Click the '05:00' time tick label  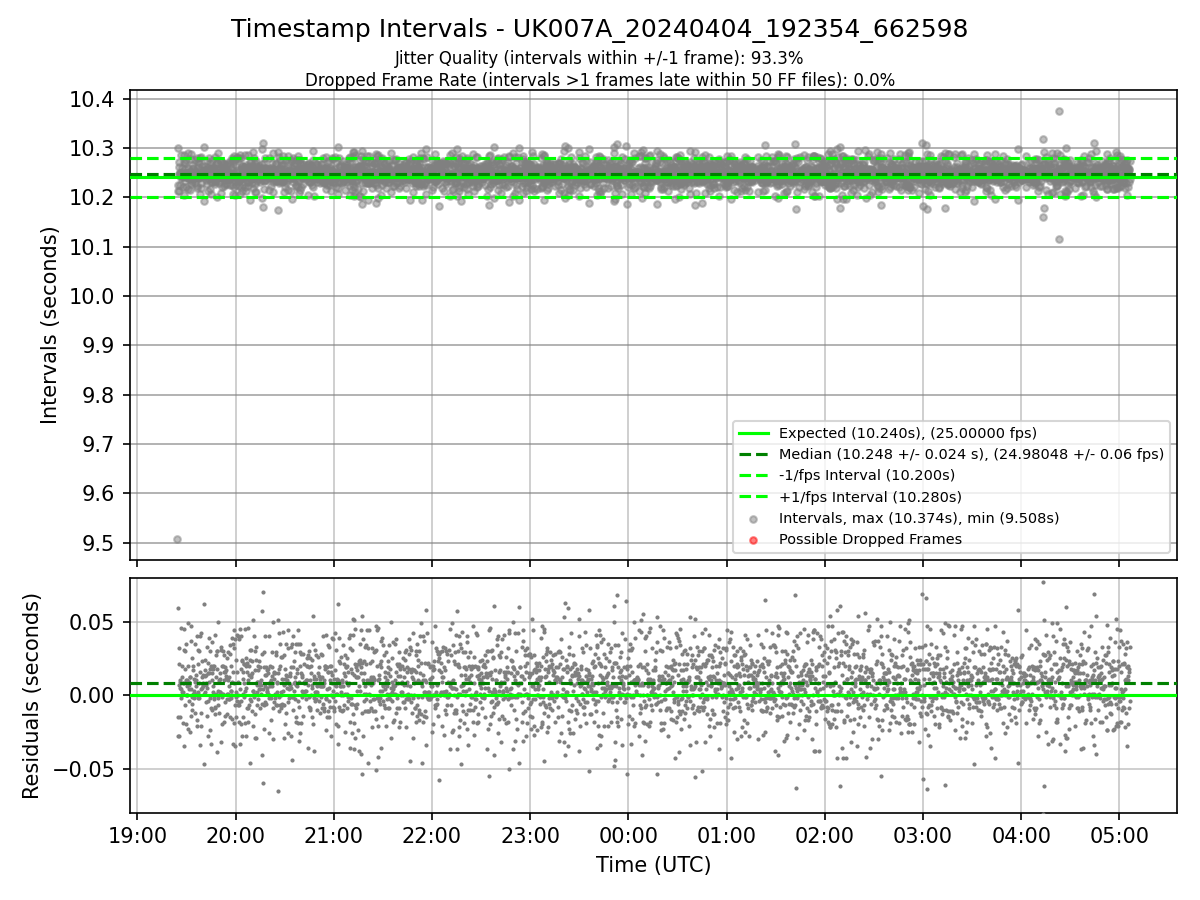pos(1118,834)
